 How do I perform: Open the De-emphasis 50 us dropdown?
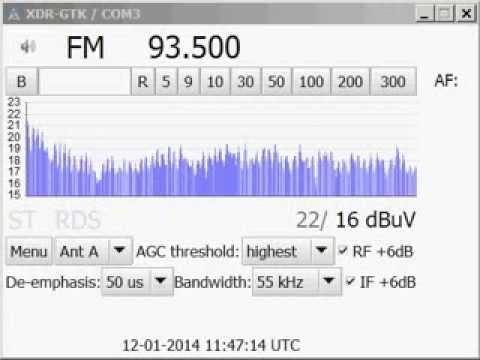click(137, 282)
